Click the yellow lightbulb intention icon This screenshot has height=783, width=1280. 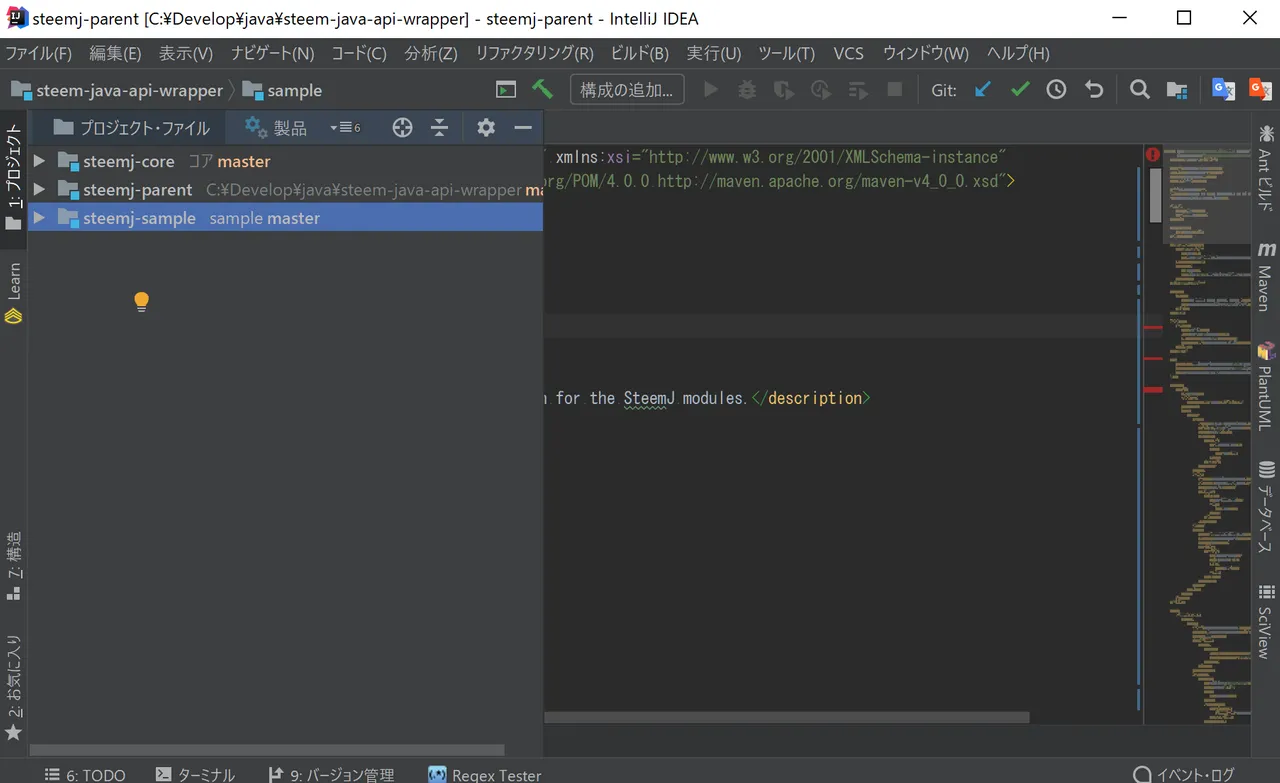click(x=141, y=301)
